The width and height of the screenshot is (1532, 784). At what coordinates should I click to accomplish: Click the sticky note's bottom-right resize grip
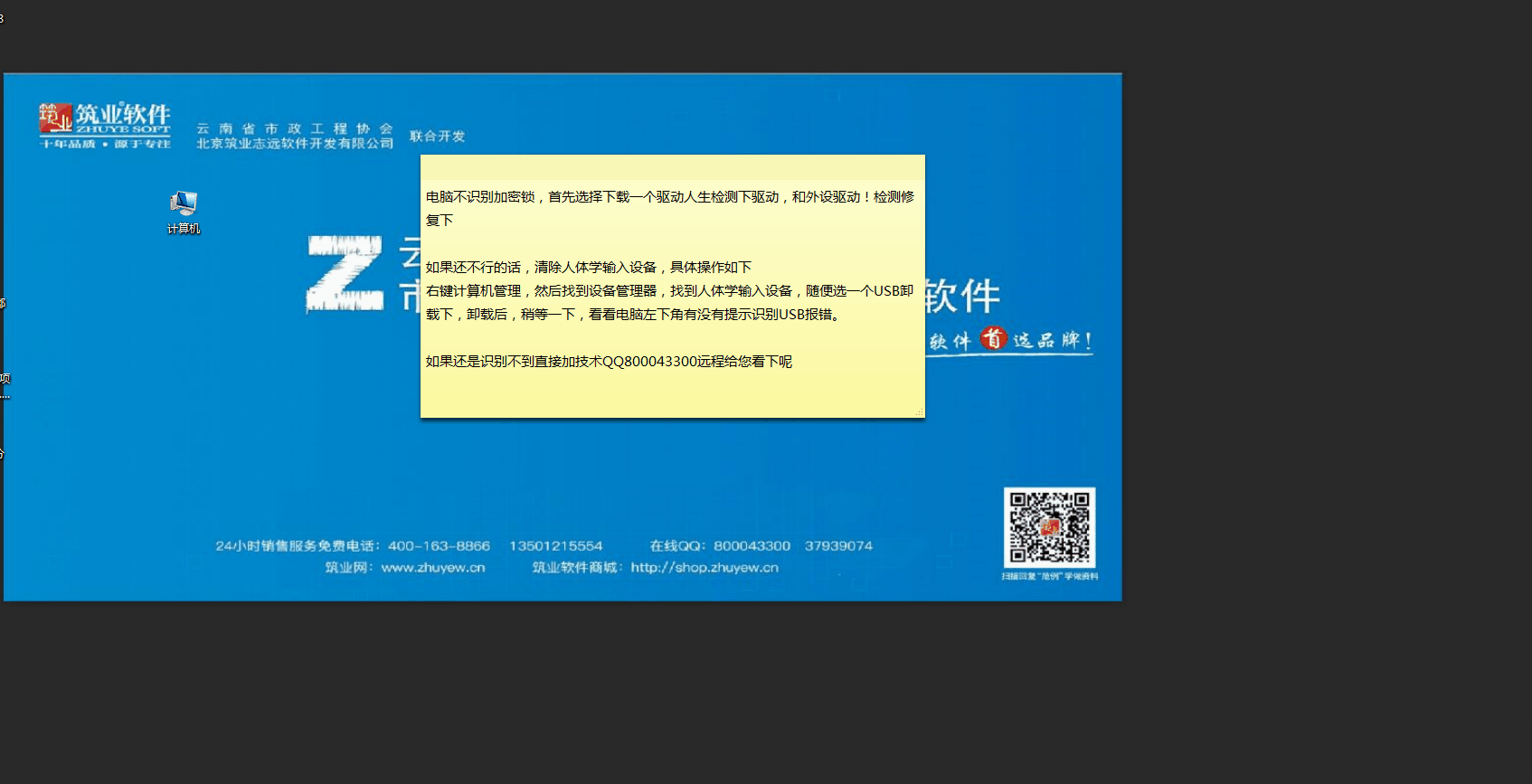(x=919, y=412)
